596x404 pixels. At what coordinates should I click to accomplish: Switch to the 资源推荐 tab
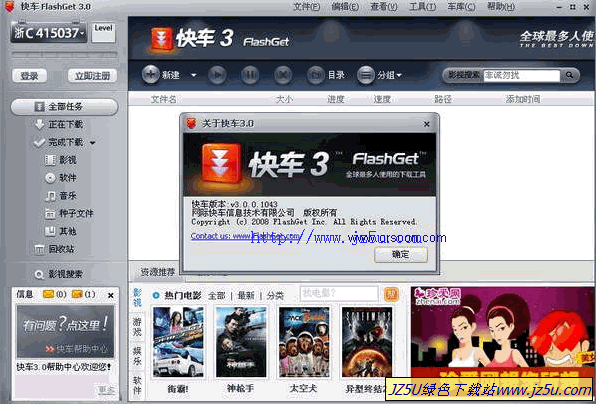pos(157,272)
